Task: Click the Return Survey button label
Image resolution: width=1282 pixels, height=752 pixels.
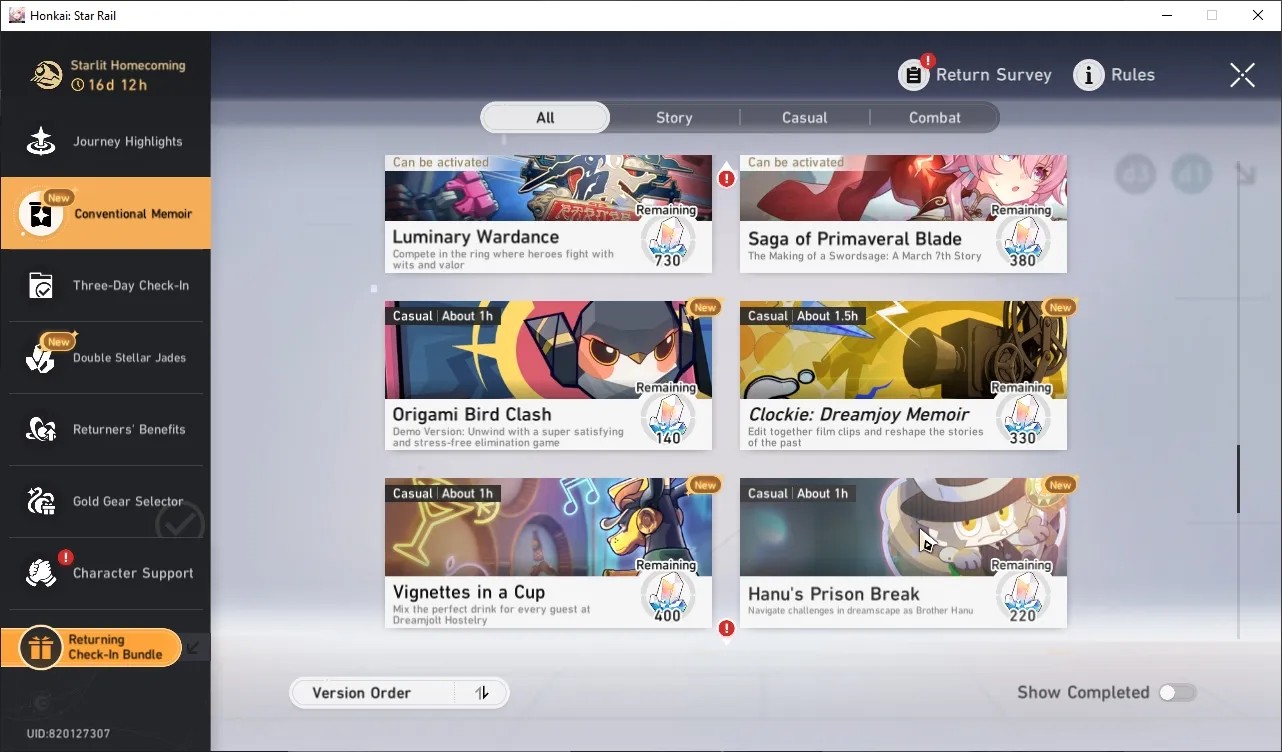Action: pyautogui.click(x=994, y=75)
